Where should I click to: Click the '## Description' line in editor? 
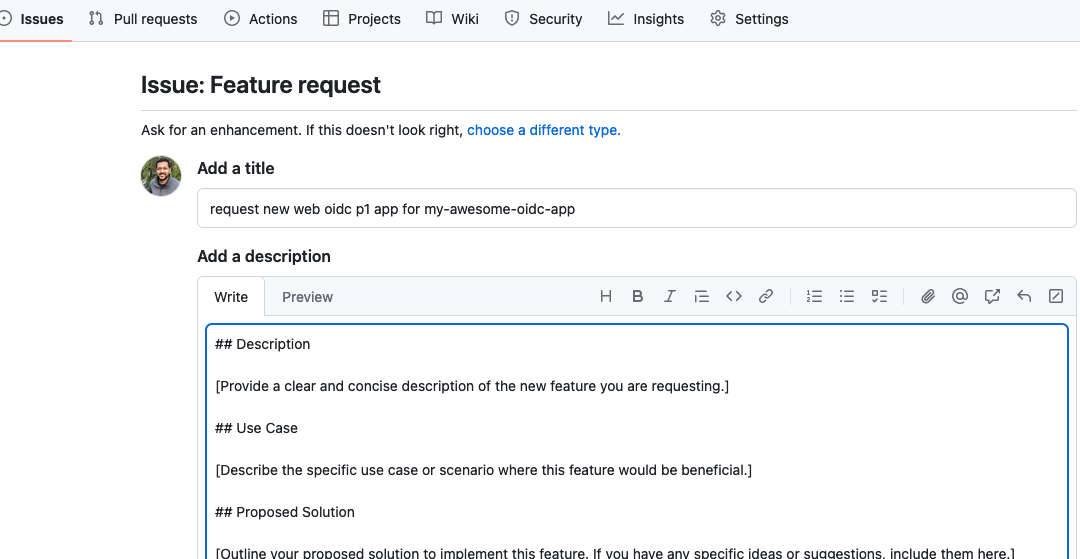pyautogui.click(x=262, y=344)
